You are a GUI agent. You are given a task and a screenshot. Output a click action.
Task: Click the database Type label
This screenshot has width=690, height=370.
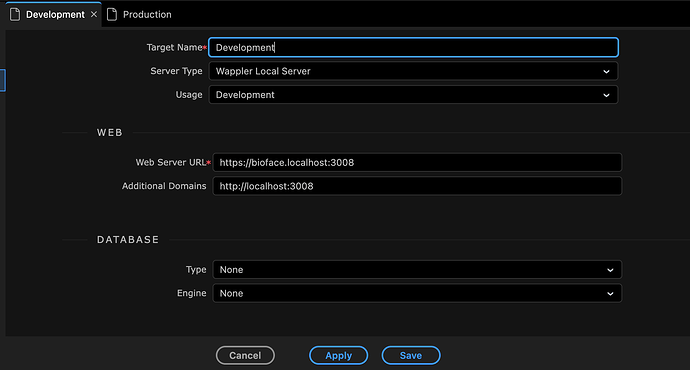[x=196, y=270]
